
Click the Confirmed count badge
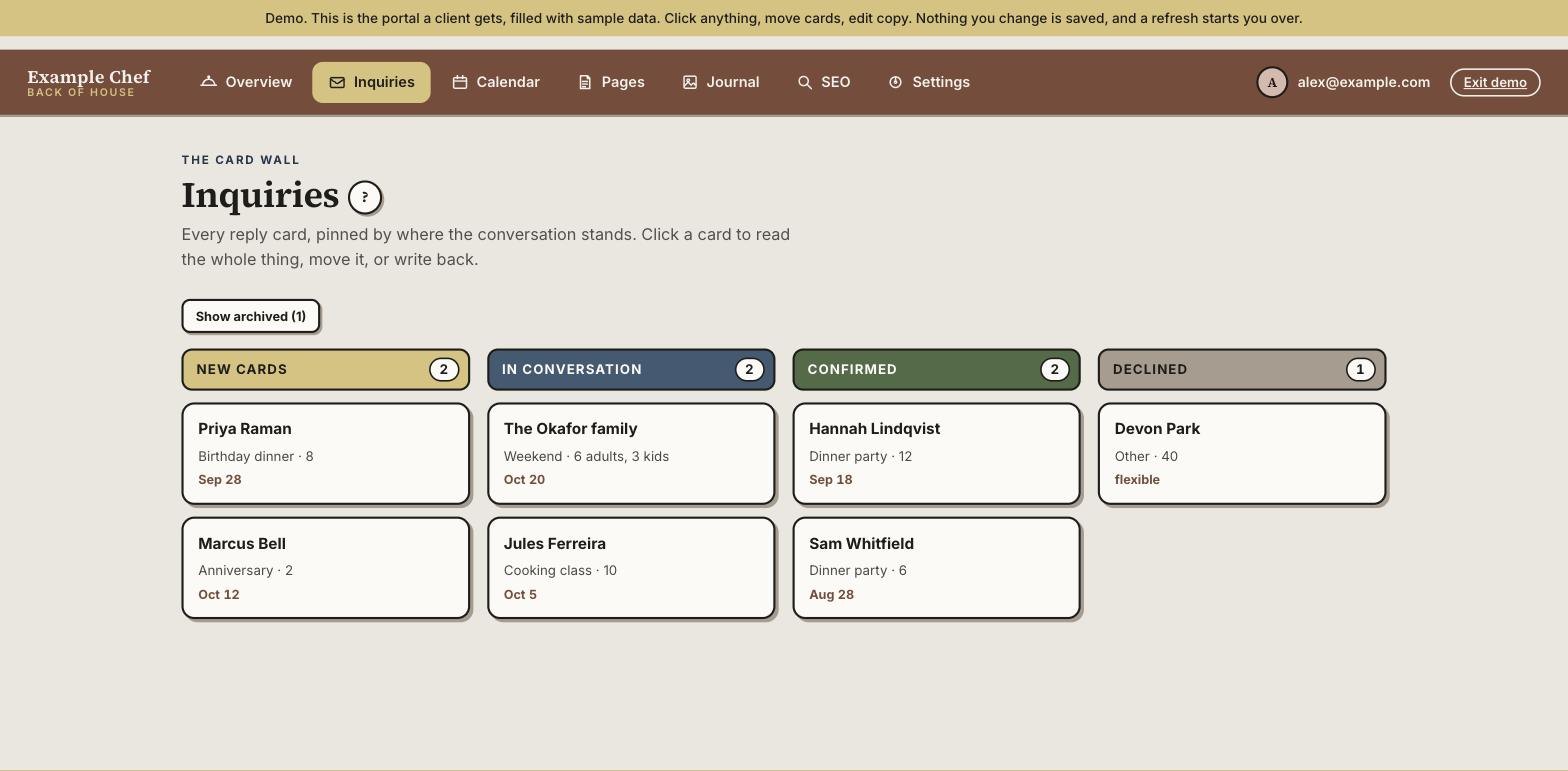click(x=1054, y=369)
